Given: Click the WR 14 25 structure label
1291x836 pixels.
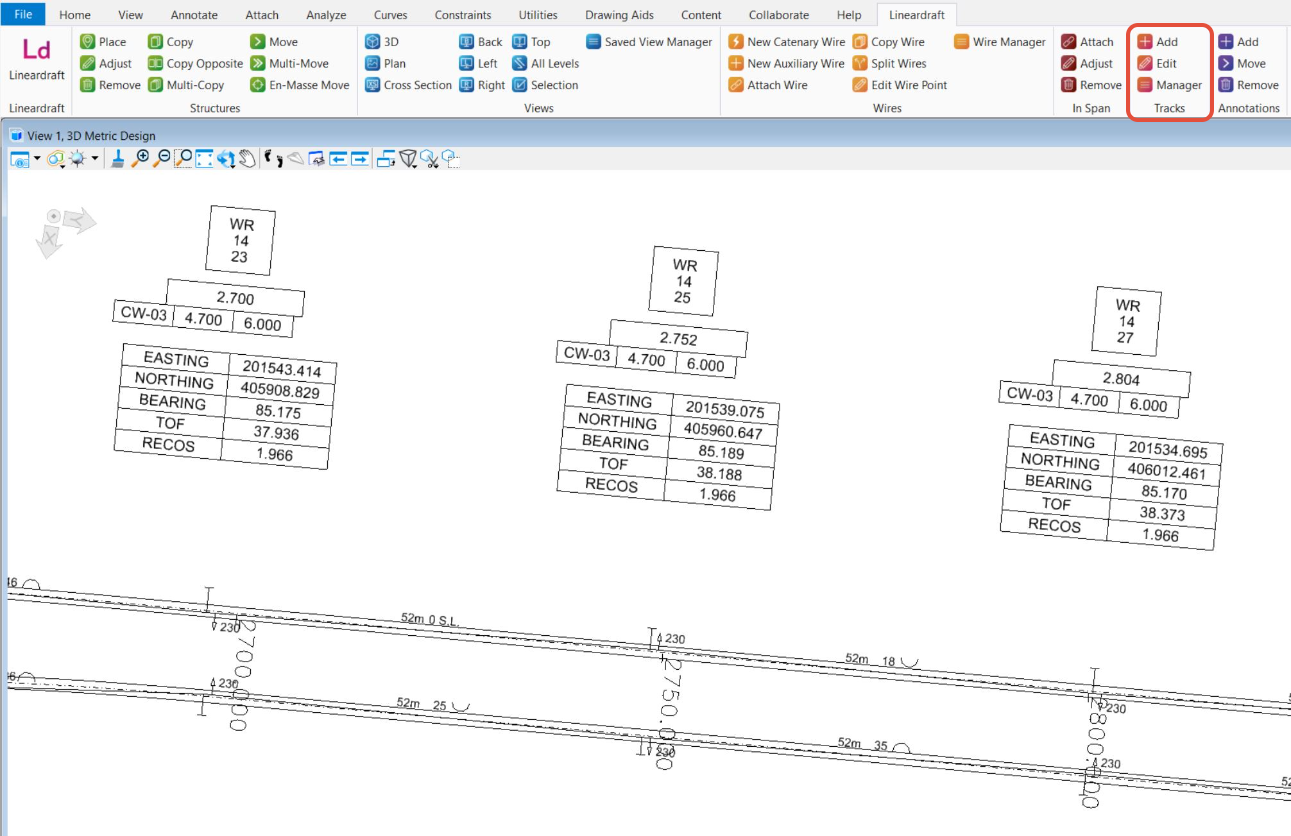Looking at the screenshot, I should click(x=684, y=282).
